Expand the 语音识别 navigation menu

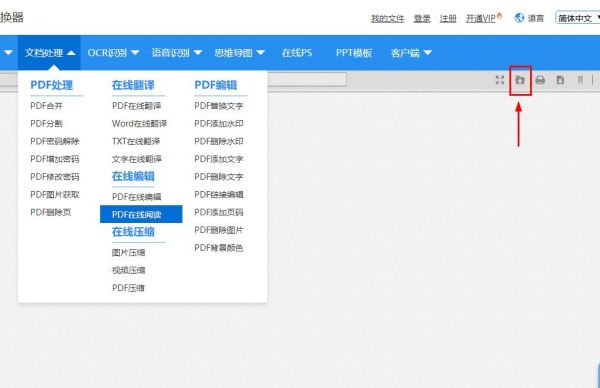(x=176, y=53)
